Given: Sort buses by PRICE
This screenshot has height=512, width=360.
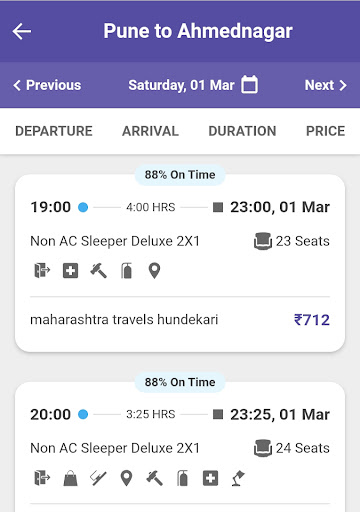Looking at the screenshot, I should tap(325, 131).
